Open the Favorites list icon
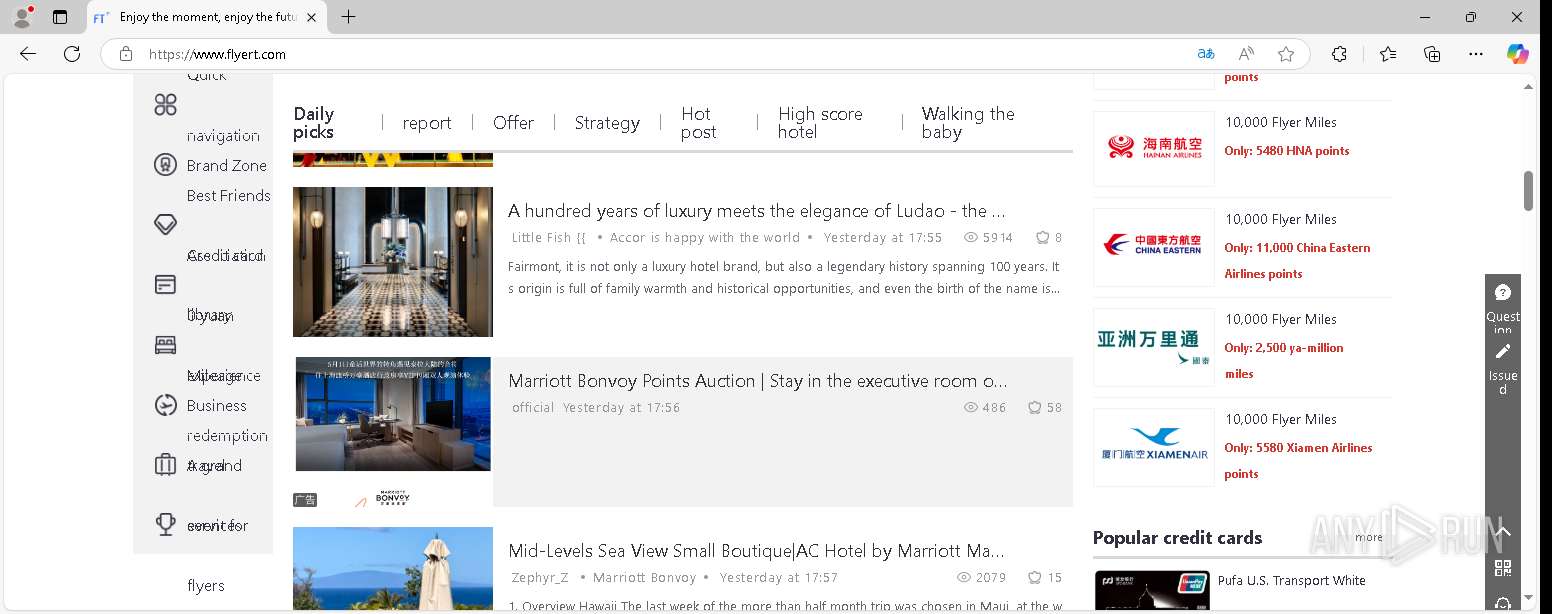Screen dimensions: 1552x614 [1388, 54]
